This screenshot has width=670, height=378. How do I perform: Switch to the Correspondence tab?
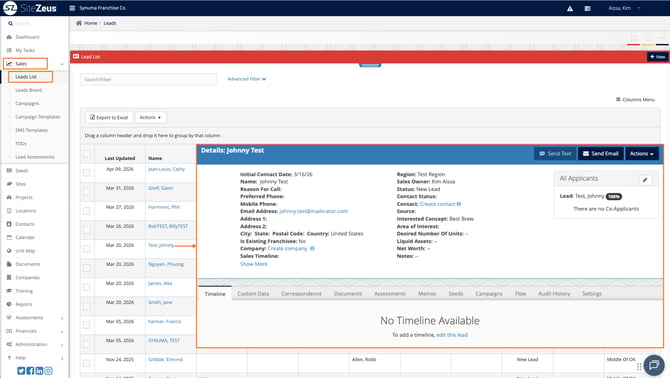tap(301, 294)
